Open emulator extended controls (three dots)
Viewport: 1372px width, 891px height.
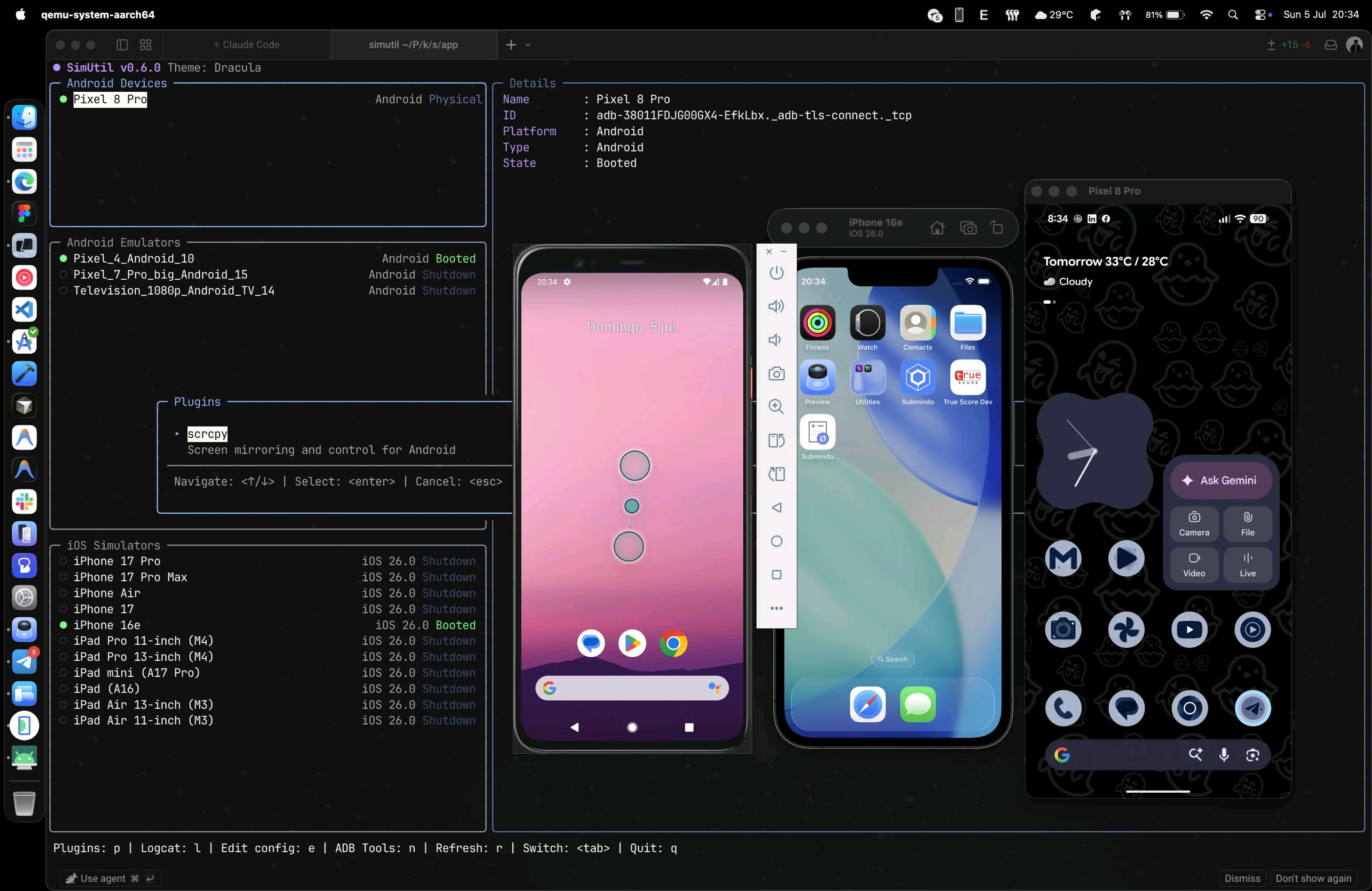coord(776,608)
